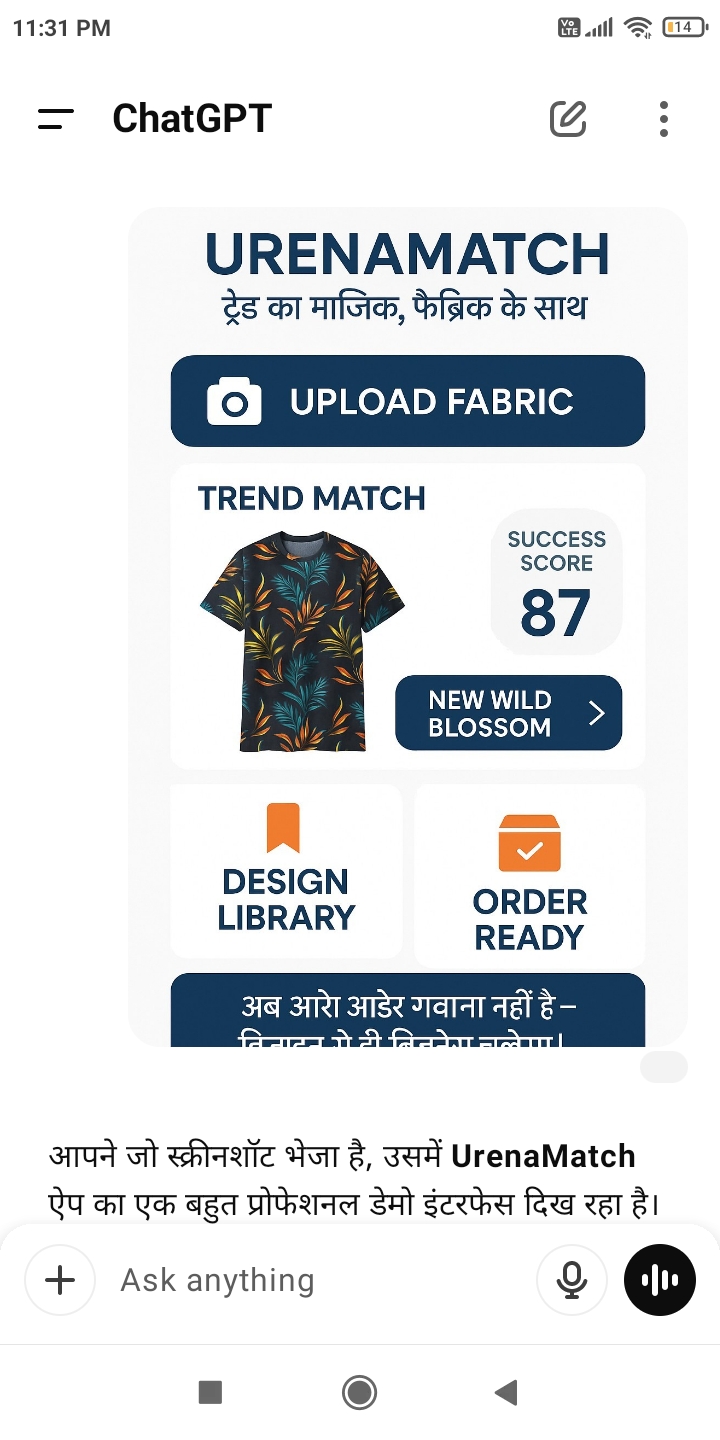Tap the ChatGPT title in the header
Screen dimensions: 720x1440
point(192,119)
